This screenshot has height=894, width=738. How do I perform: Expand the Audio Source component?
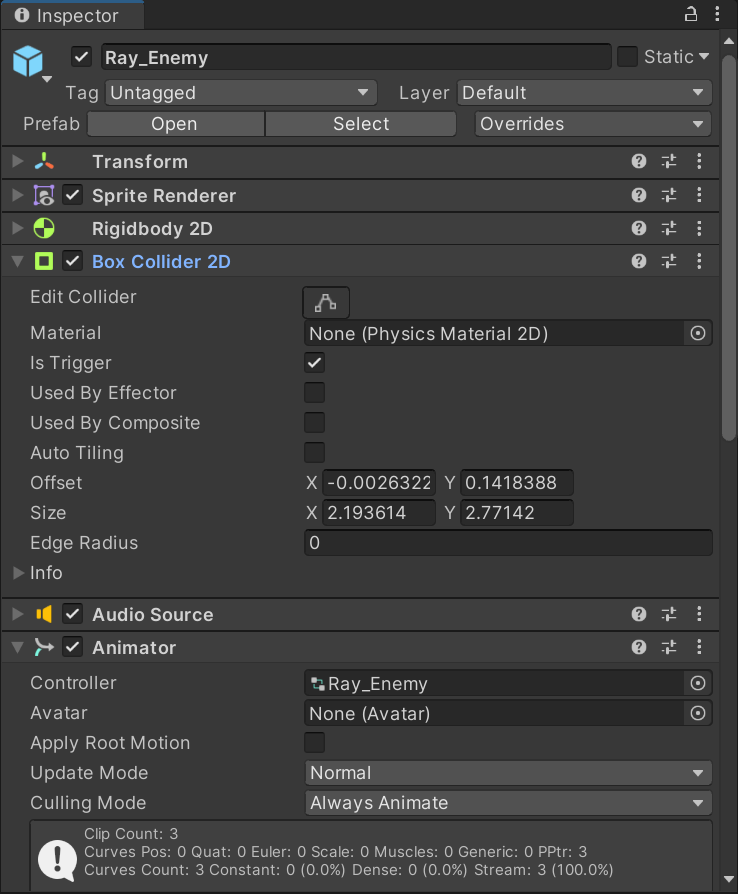tap(18, 614)
